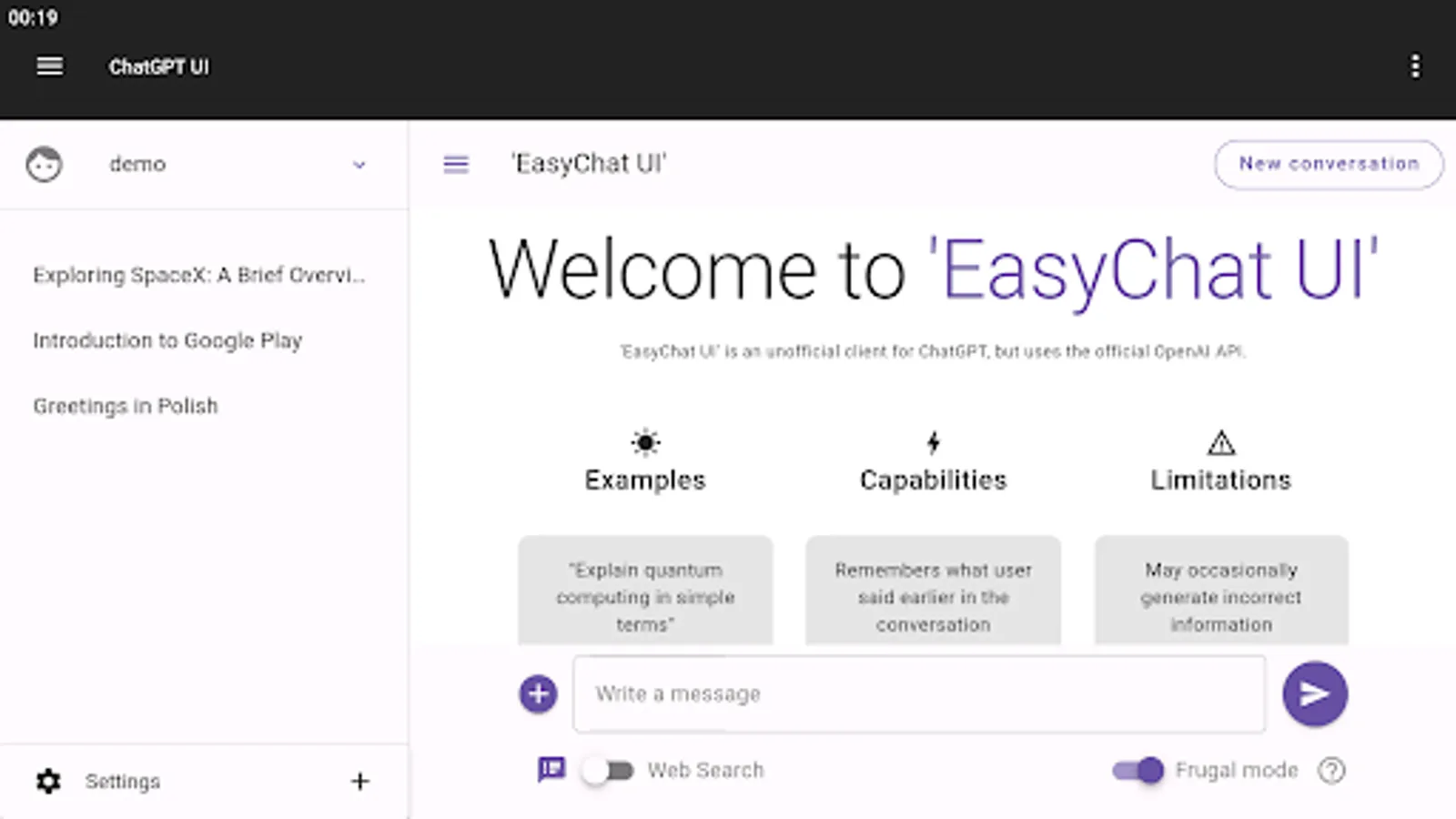Select the 'Explain quantum computing' example card
The height and width of the screenshot is (819, 1456).
pos(645,591)
